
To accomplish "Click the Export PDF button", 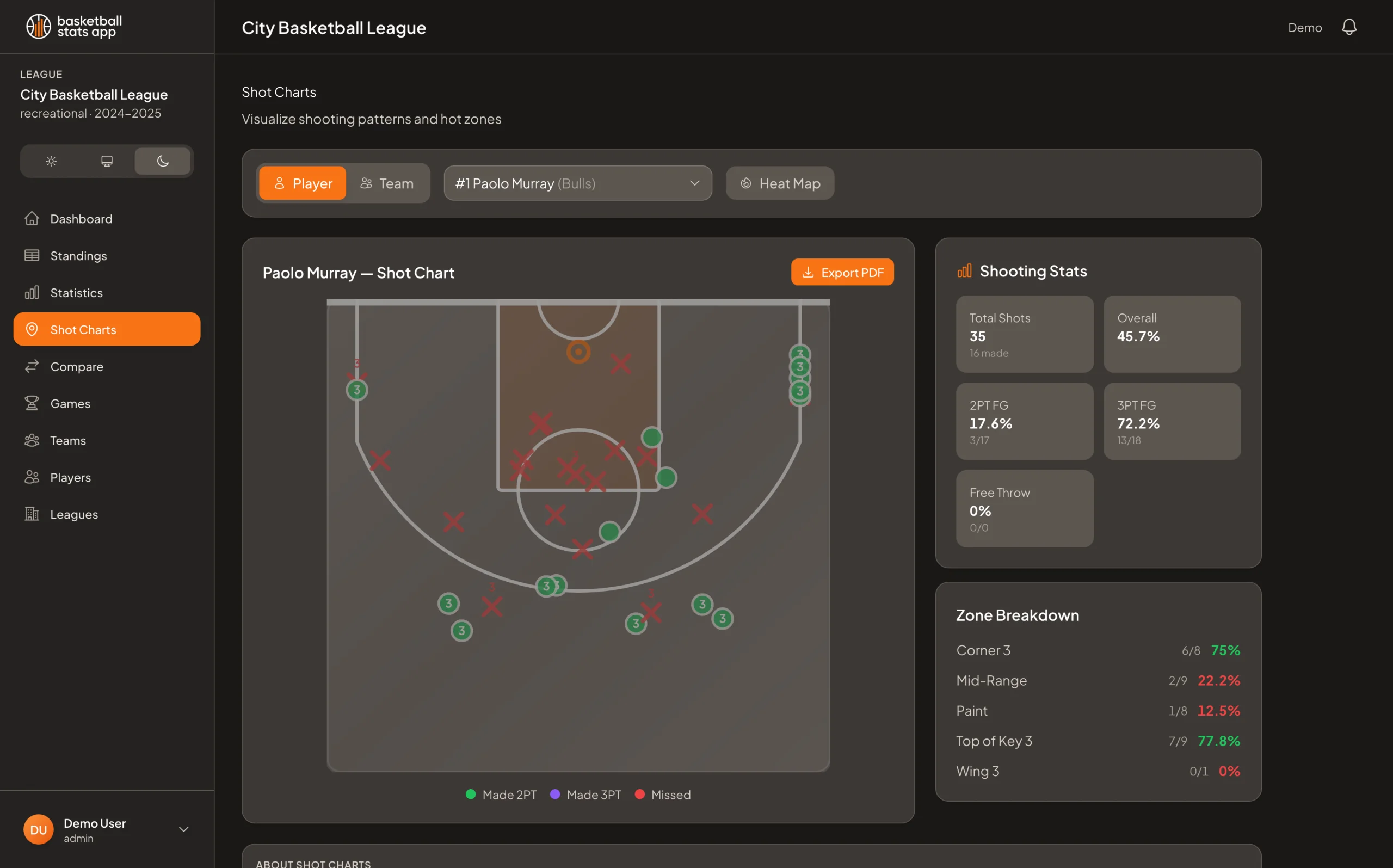I will [842, 272].
